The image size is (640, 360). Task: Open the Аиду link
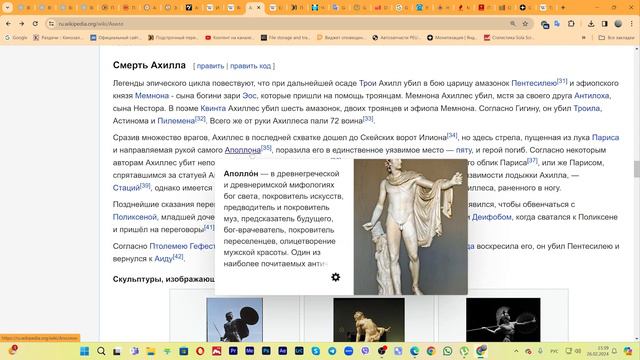tap(163, 259)
